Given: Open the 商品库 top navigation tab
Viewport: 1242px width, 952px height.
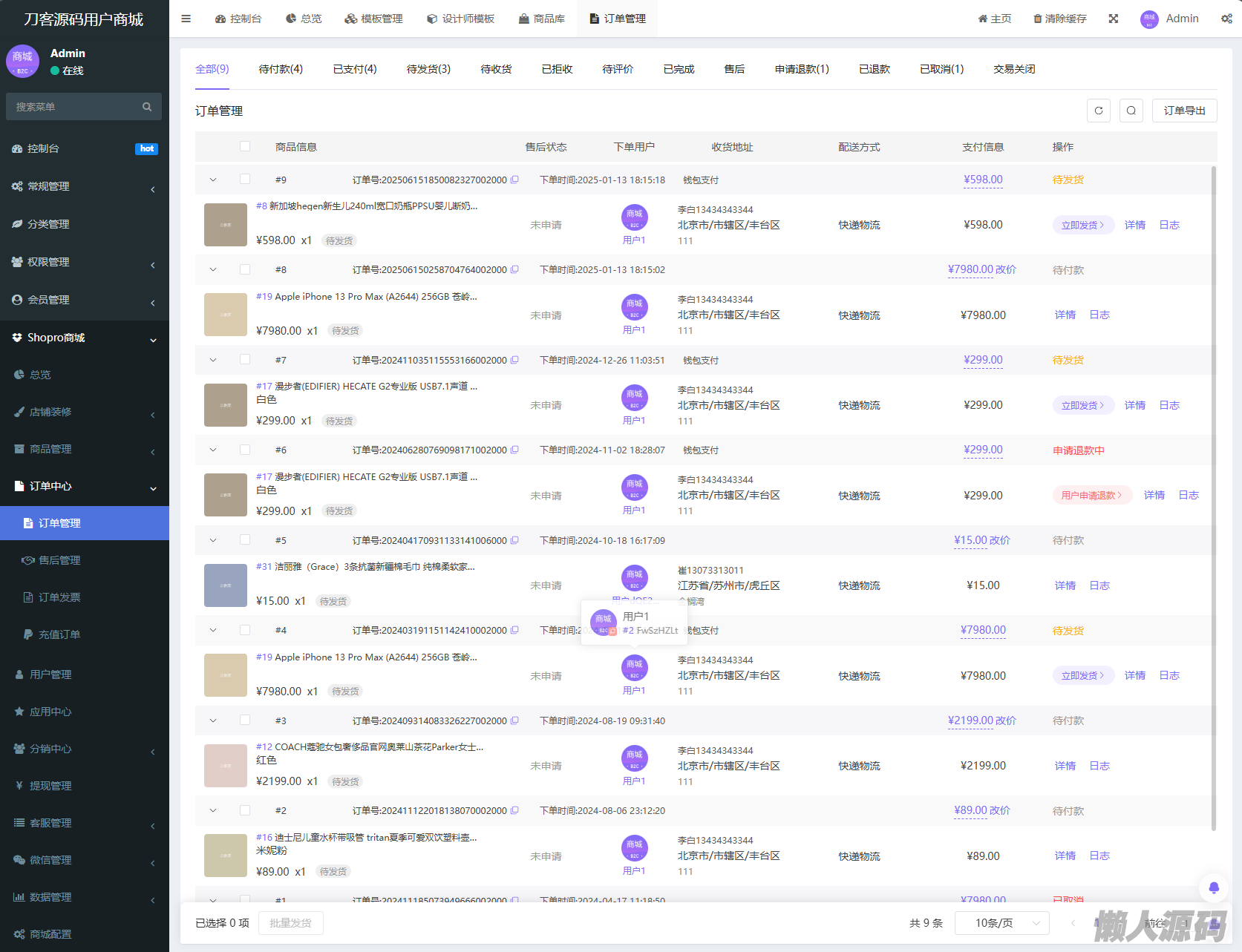Looking at the screenshot, I should point(541,19).
